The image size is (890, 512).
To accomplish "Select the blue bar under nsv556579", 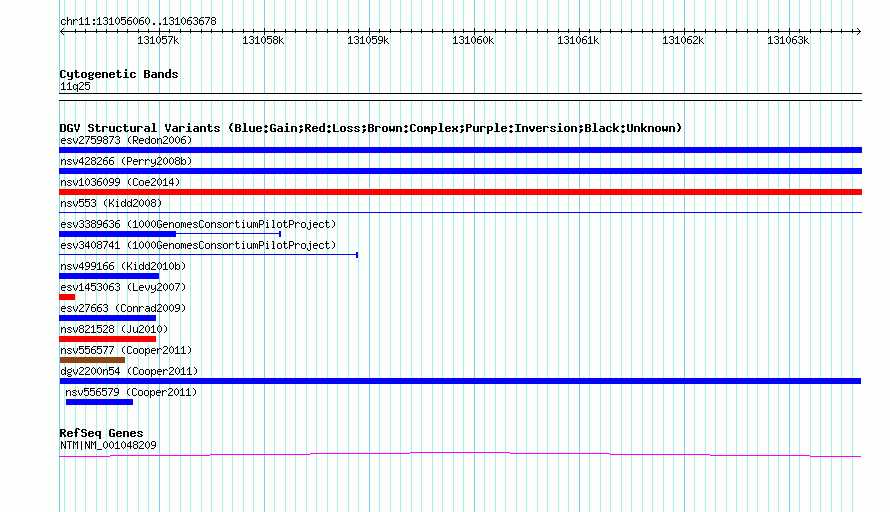I will tap(99, 402).
